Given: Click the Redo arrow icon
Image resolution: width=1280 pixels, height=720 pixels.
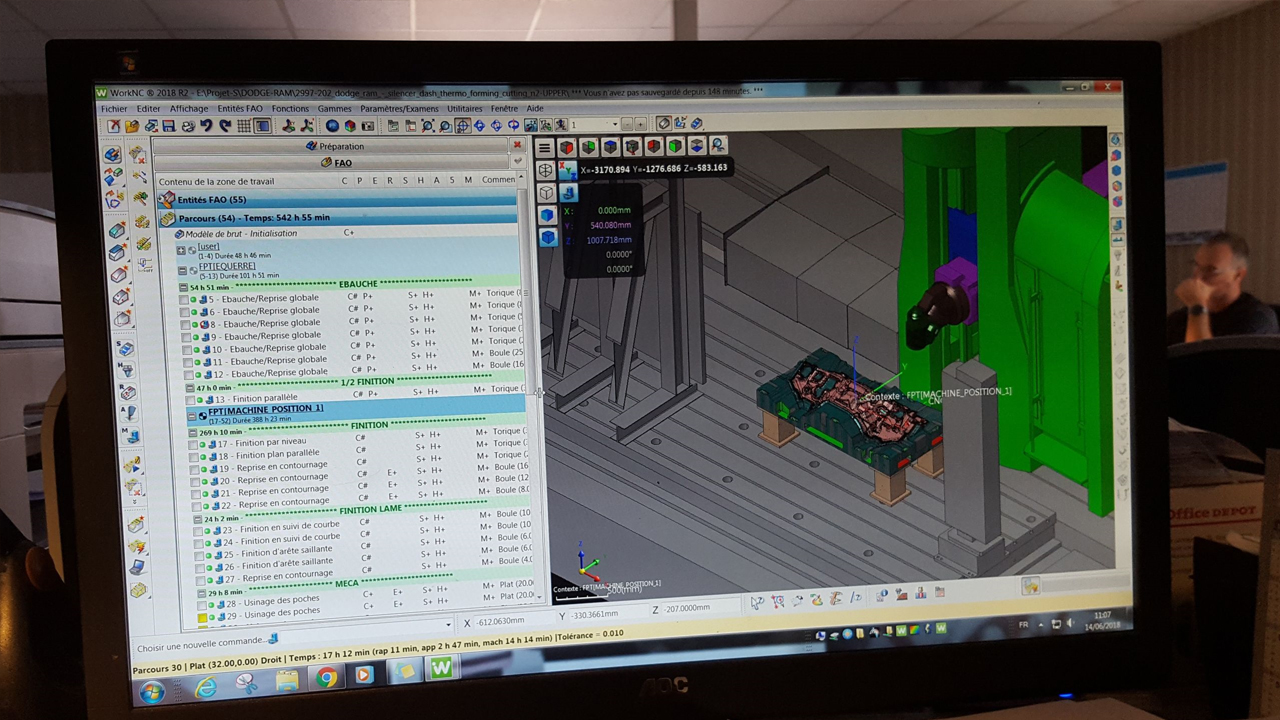Looking at the screenshot, I should tap(225, 126).
